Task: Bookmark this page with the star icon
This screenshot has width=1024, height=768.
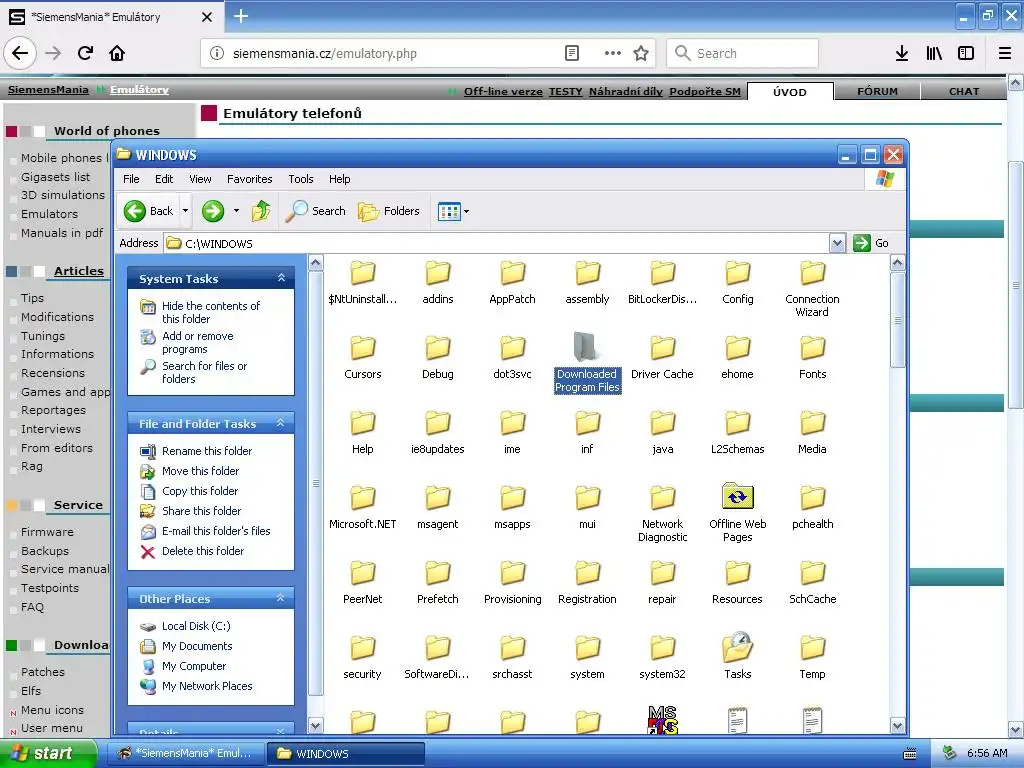Action: click(641, 53)
